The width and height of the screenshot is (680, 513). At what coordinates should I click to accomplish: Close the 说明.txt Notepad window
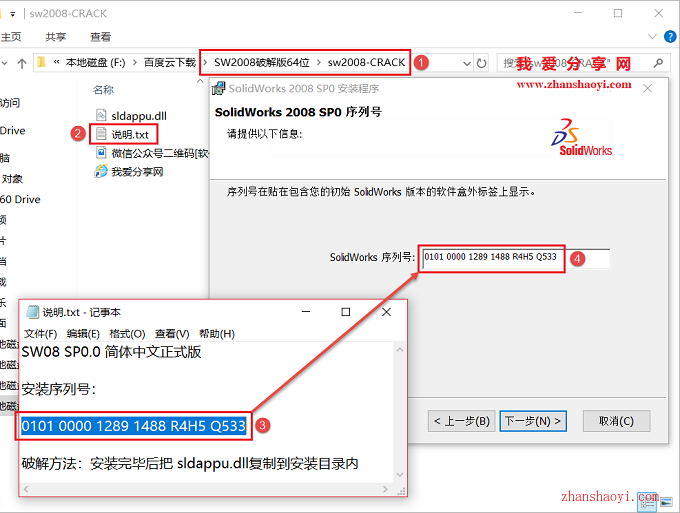(x=386, y=312)
